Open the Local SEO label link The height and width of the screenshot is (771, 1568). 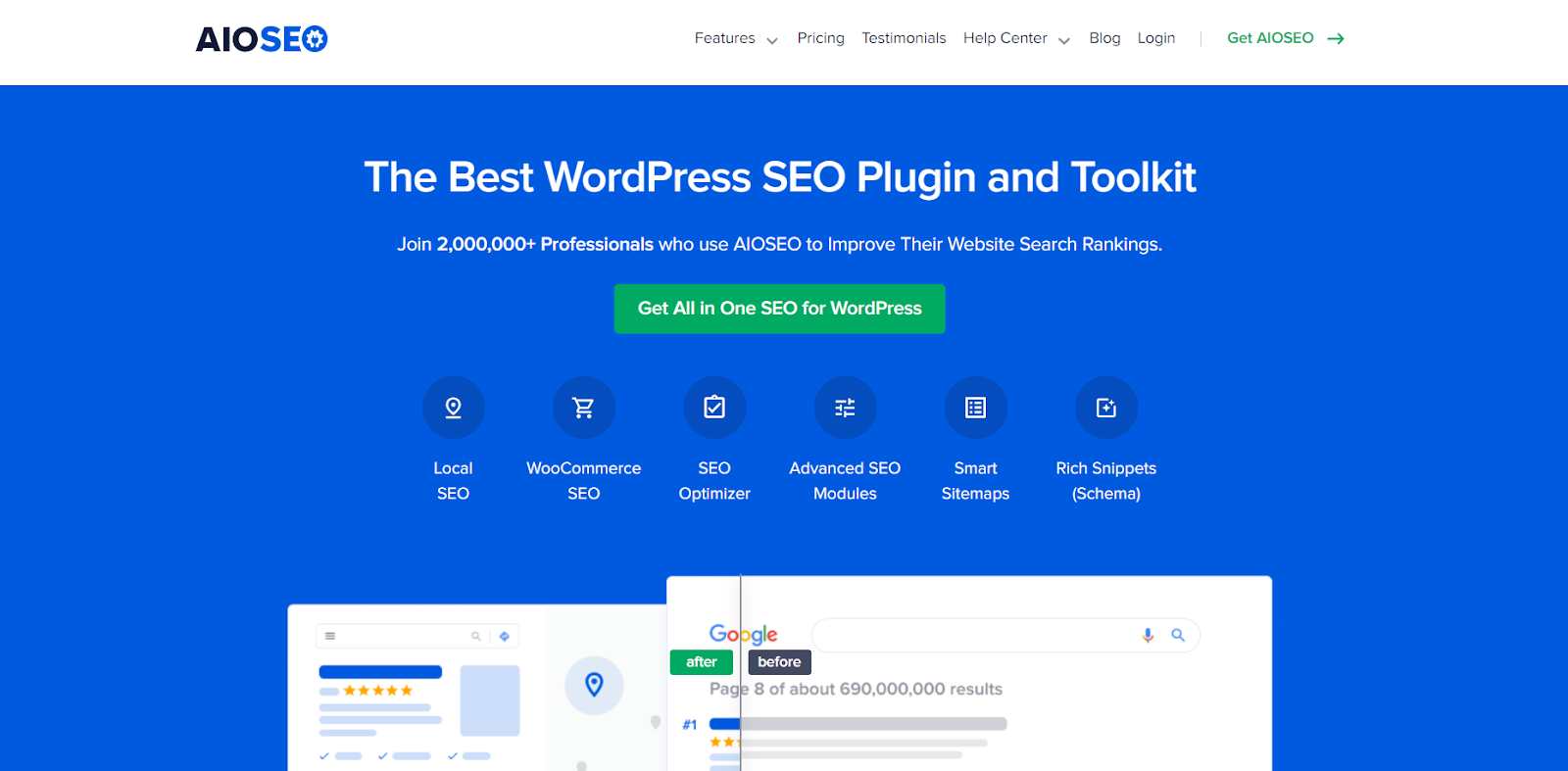click(x=453, y=481)
